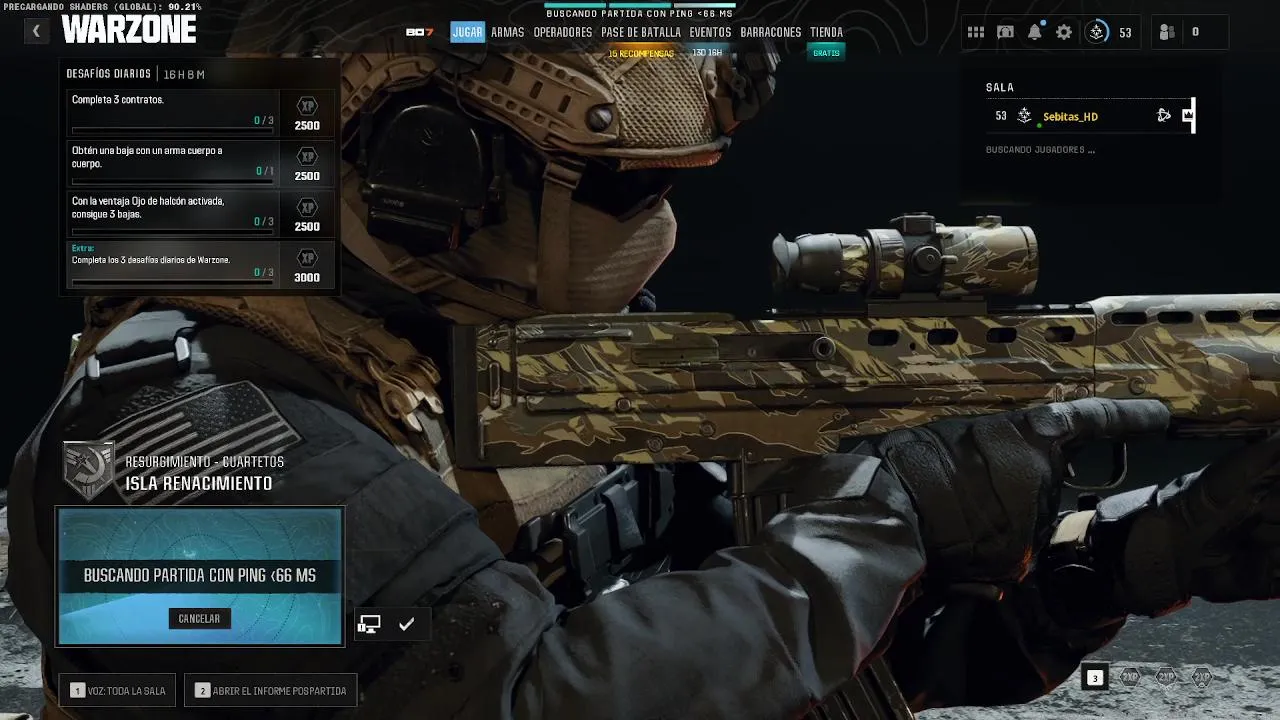Click the party leader crown icon
This screenshot has width=1280, height=720.
pyautogui.click(x=1188, y=115)
